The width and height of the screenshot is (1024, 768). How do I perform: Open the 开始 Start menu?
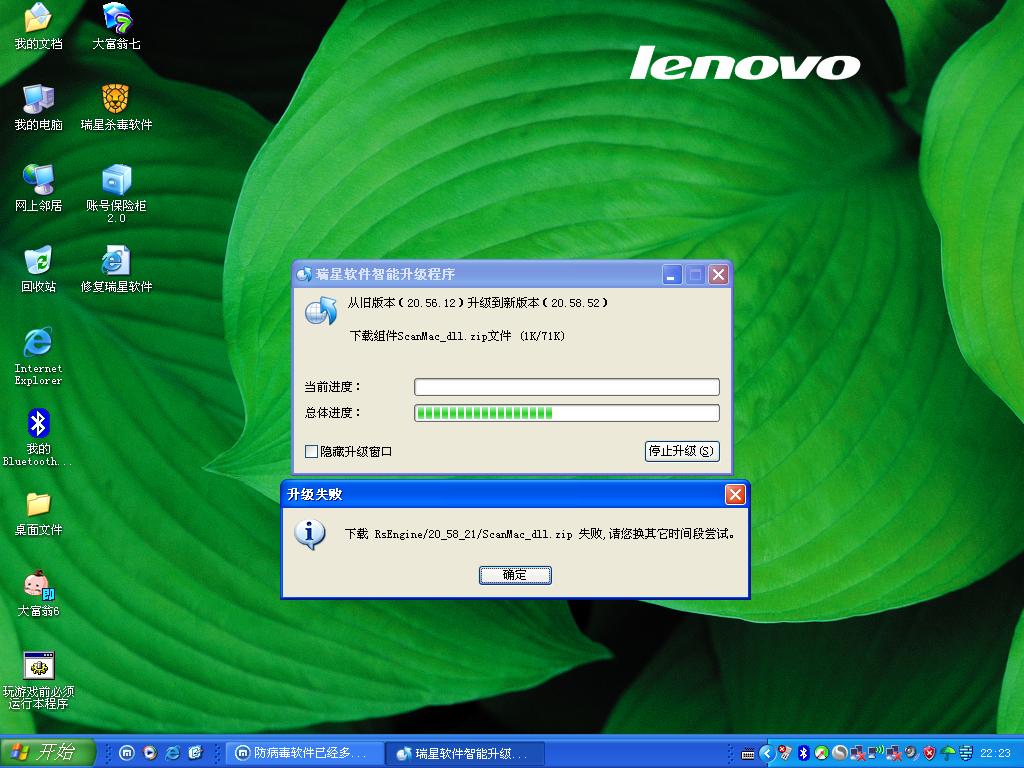(x=48, y=753)
